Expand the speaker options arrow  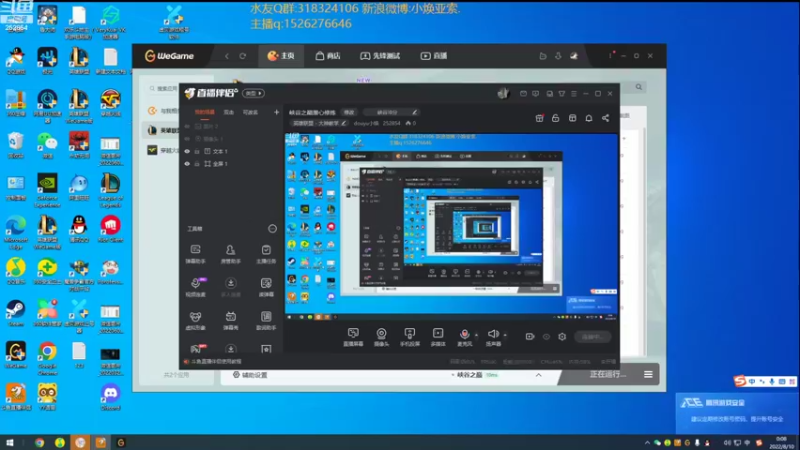coord(505,335)
